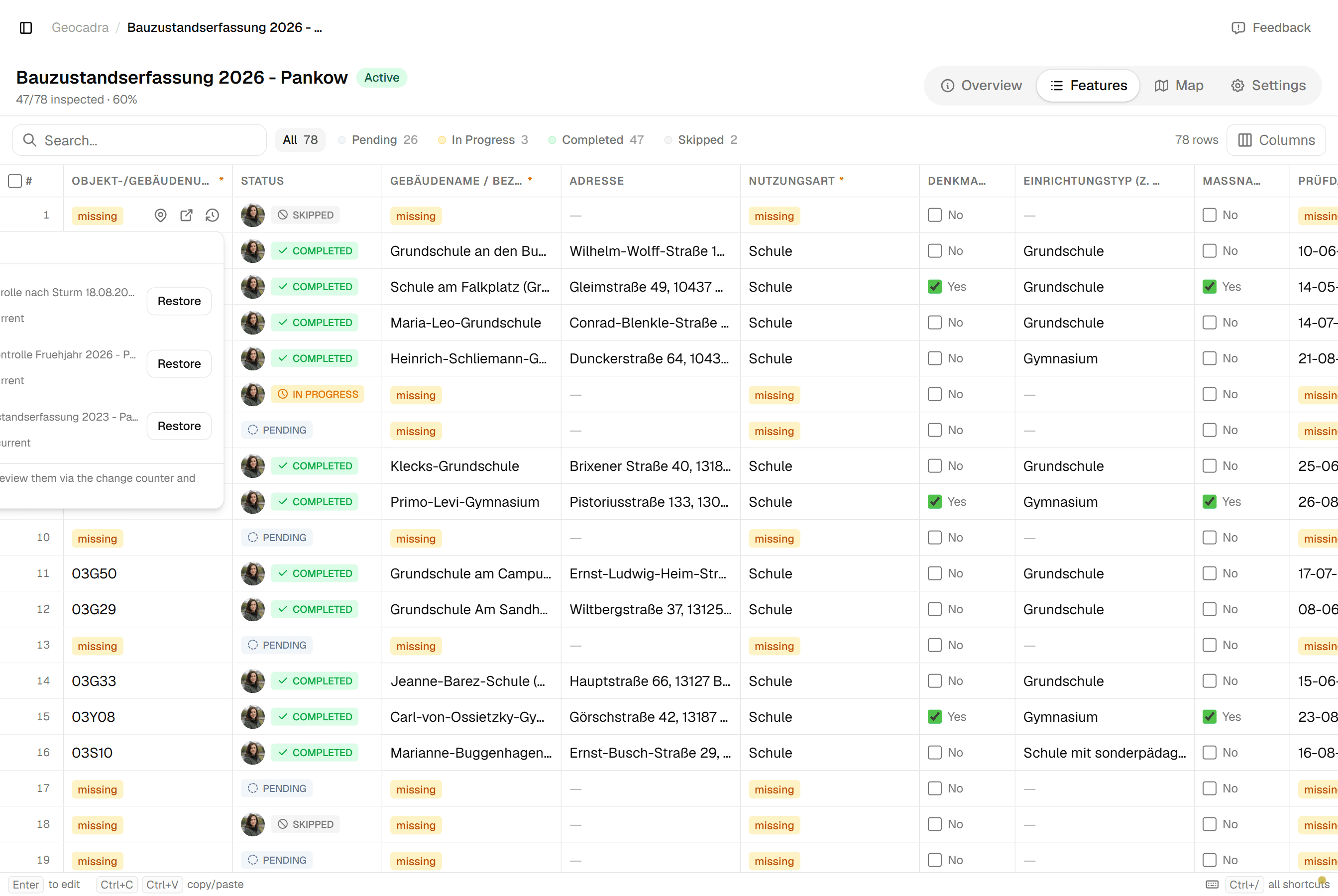Screen dimensions: 1338x896
Task: Check the Massnahme checkbox in row 1
Action: pyautogui.click(x=1210, y=215)
